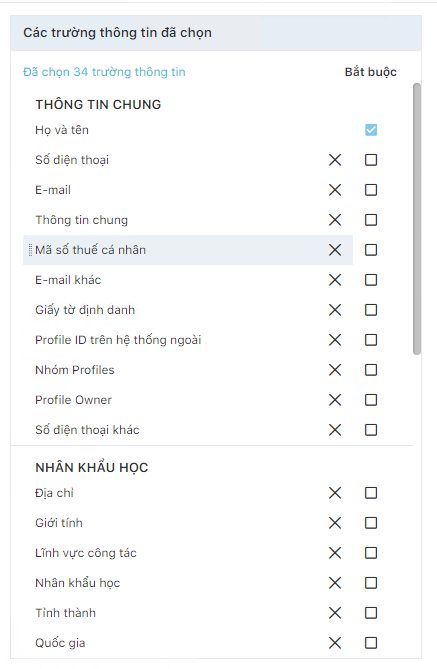Screen dimensions: 437x669
Task: Remove the Quốc gia field
Action: click(335, 643)
